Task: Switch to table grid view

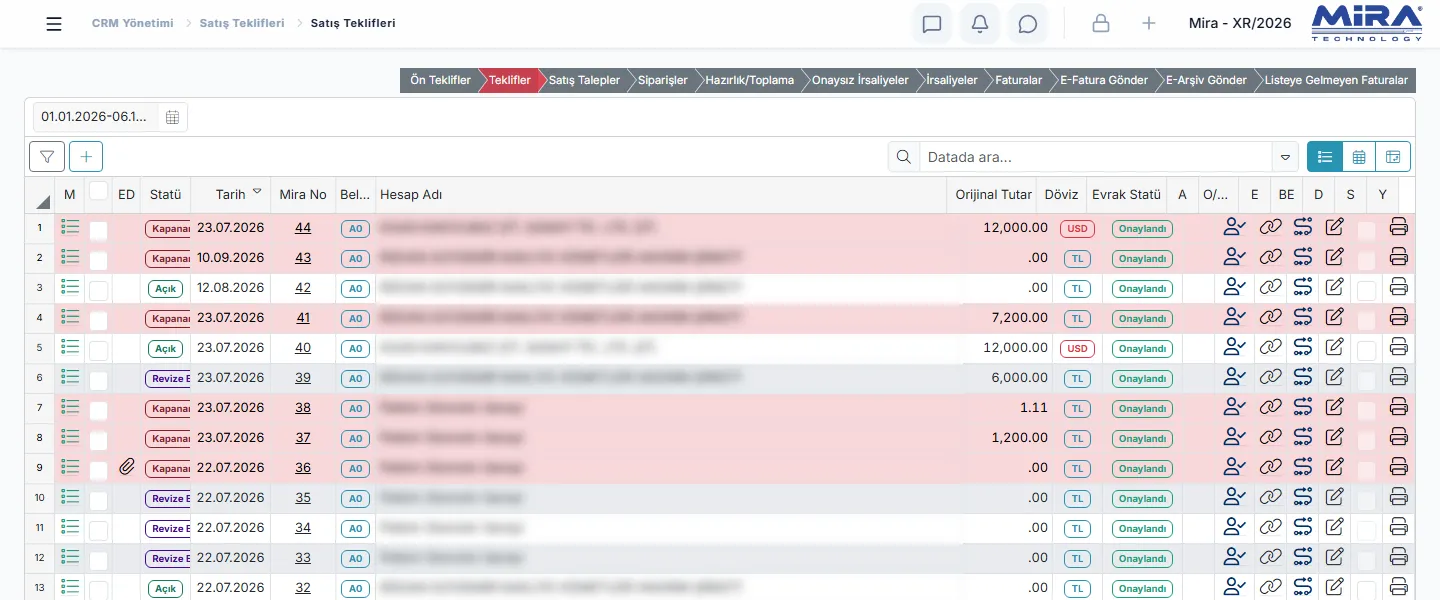Action: click(x=1359, y=156)
